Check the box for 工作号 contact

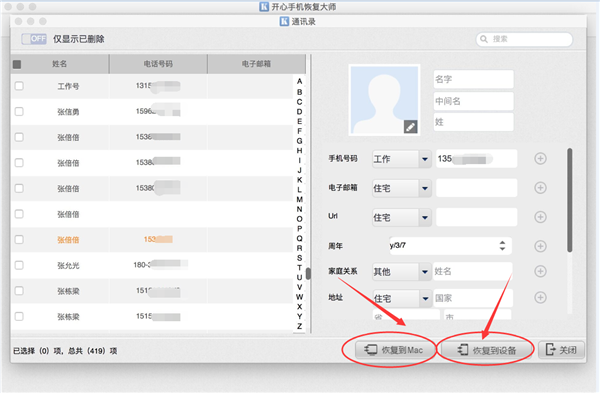point(19,86)
